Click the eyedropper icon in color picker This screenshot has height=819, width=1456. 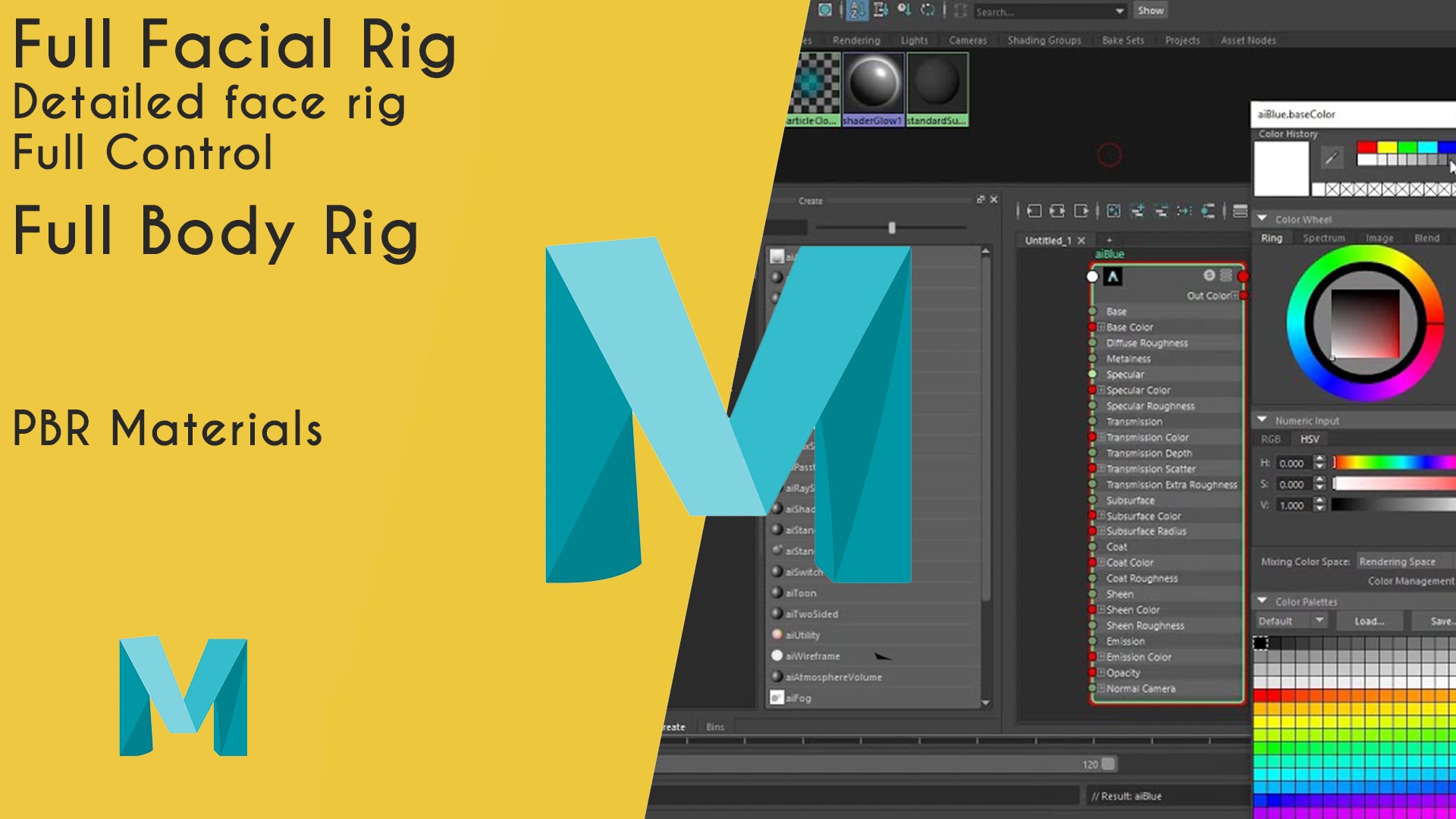click(x=1331, y=158)
